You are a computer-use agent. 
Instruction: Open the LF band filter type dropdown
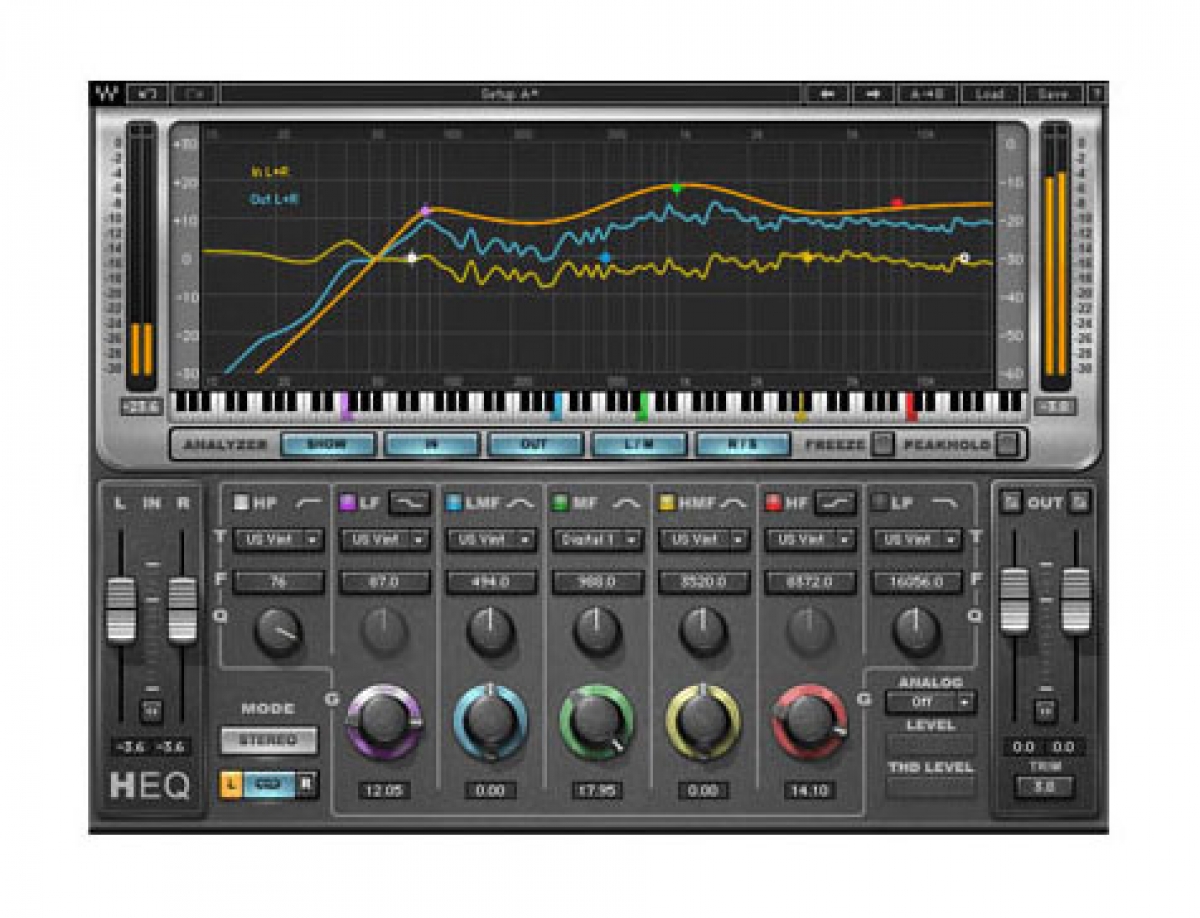click(x=385, y=540)
